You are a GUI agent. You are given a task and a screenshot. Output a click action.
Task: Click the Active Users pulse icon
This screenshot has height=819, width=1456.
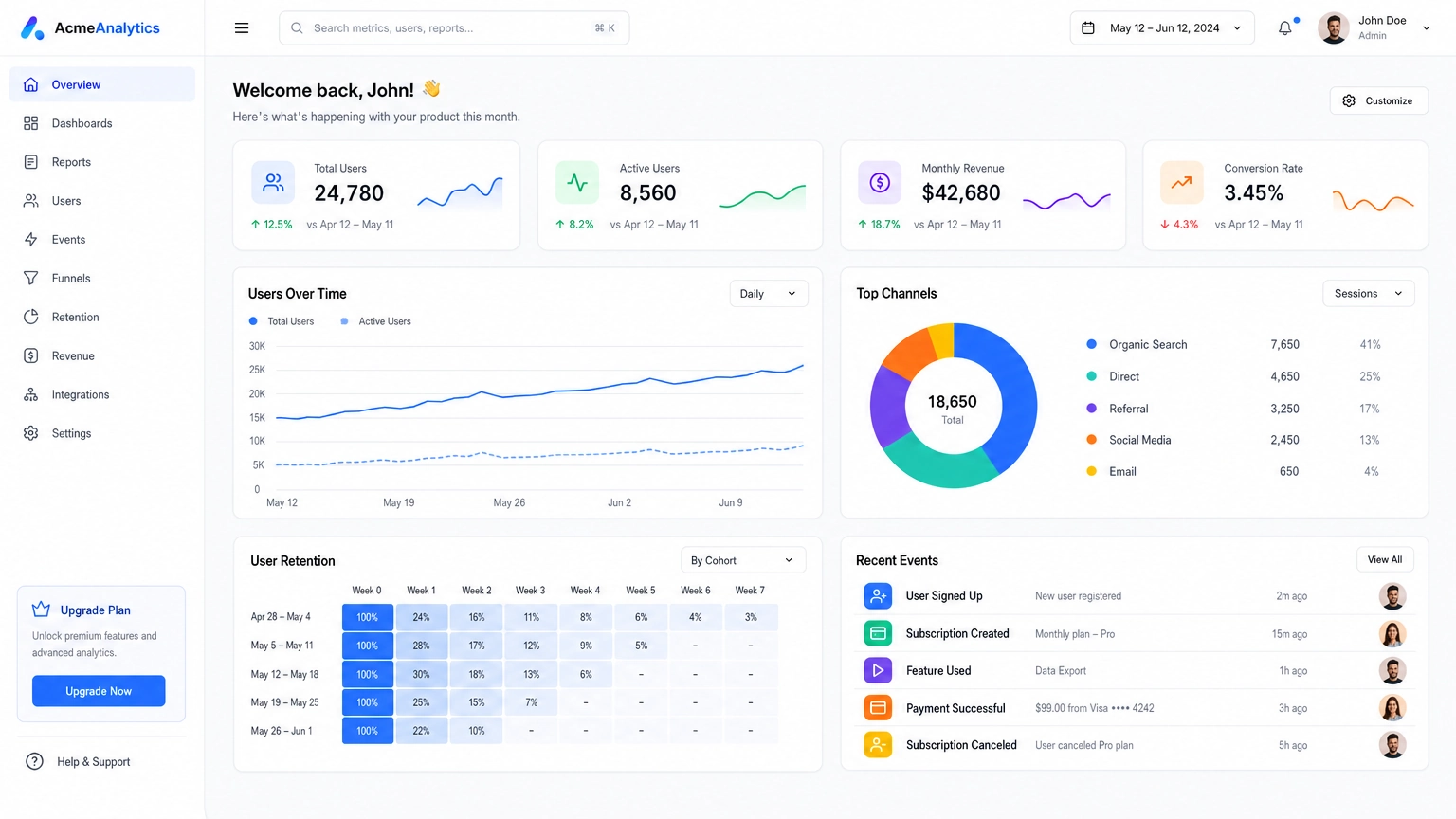point(577,183)
